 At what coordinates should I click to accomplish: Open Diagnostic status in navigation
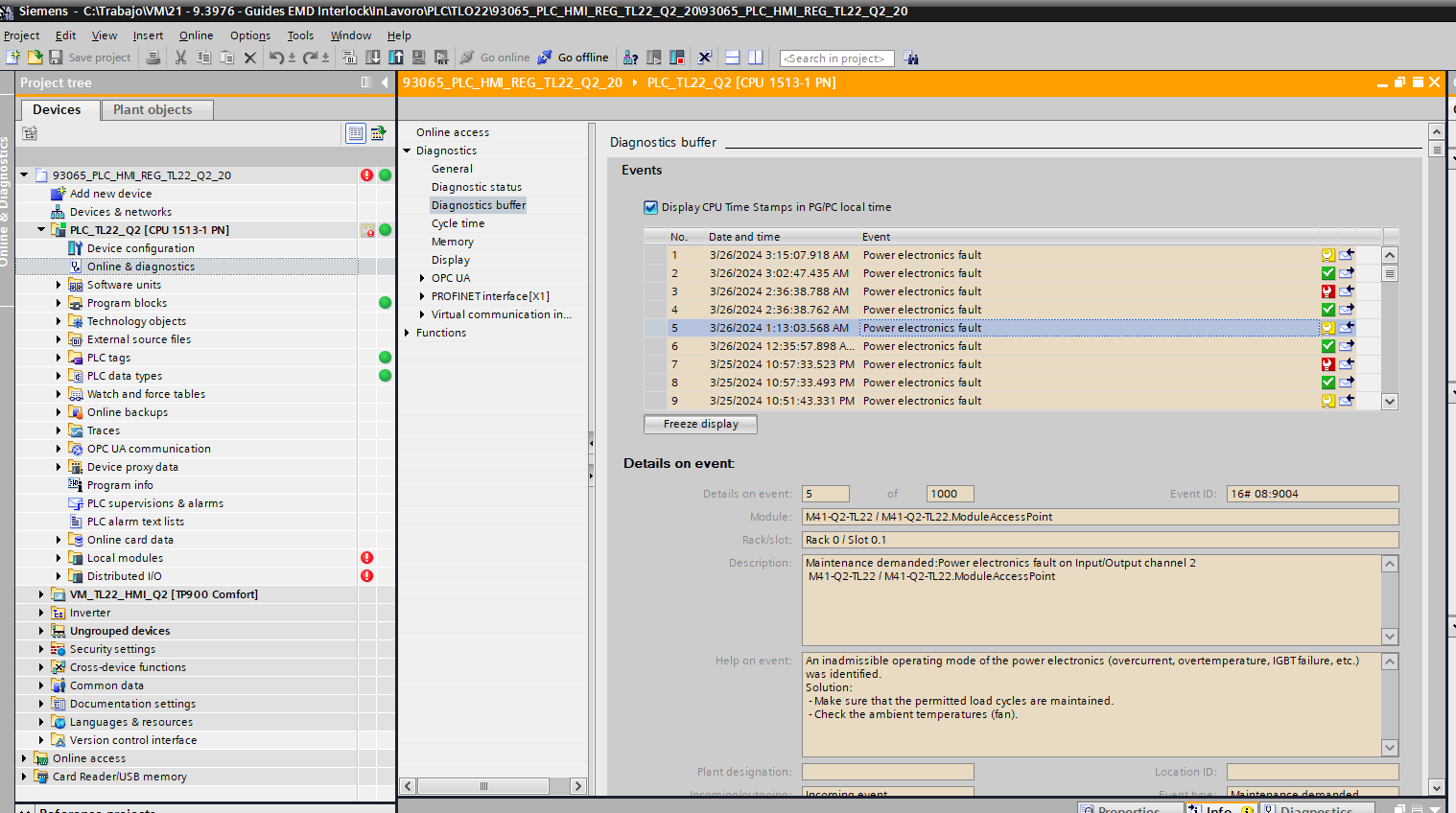click(477, 187)
